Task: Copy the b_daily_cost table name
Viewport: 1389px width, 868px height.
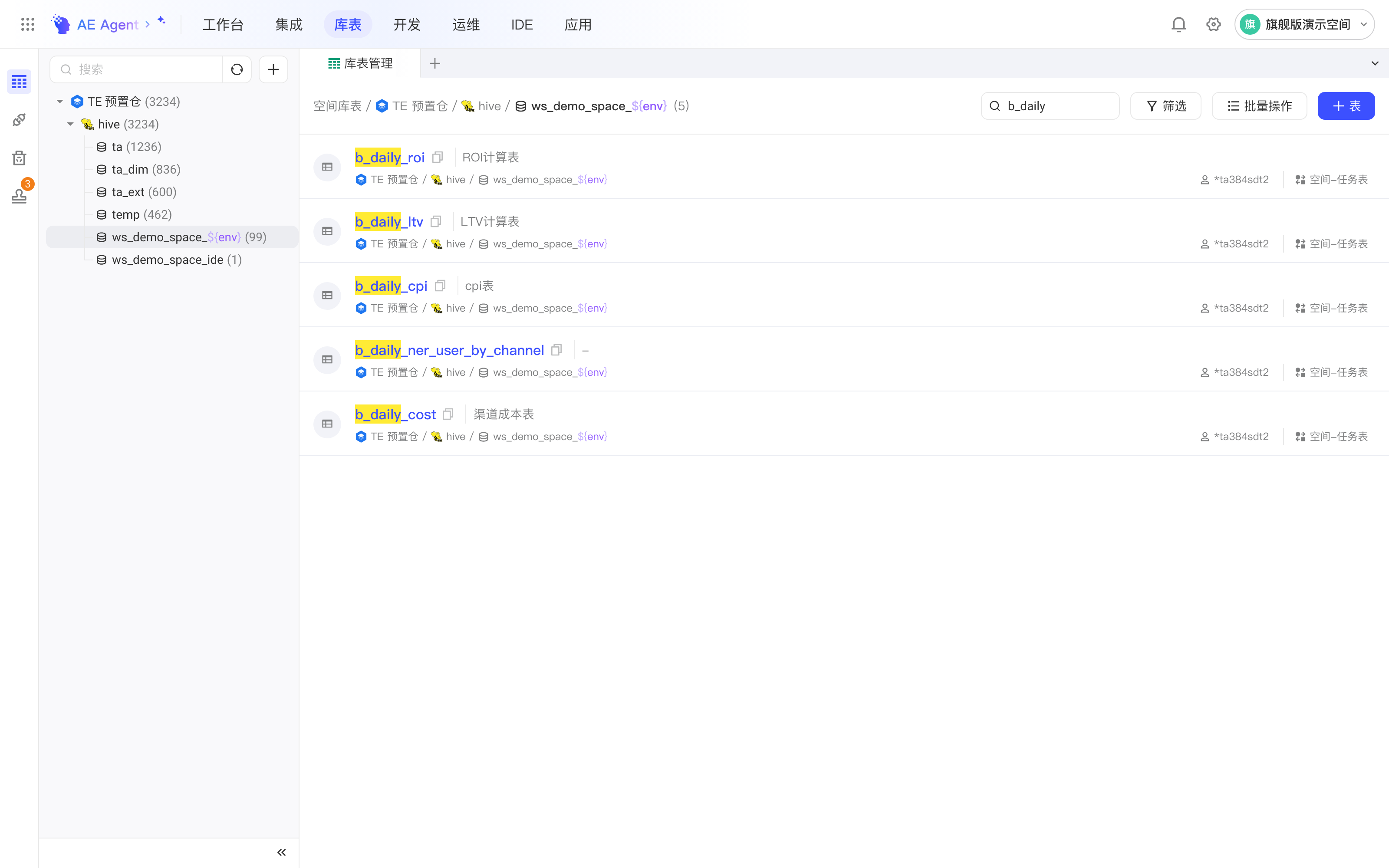Action: click(448, 414)
